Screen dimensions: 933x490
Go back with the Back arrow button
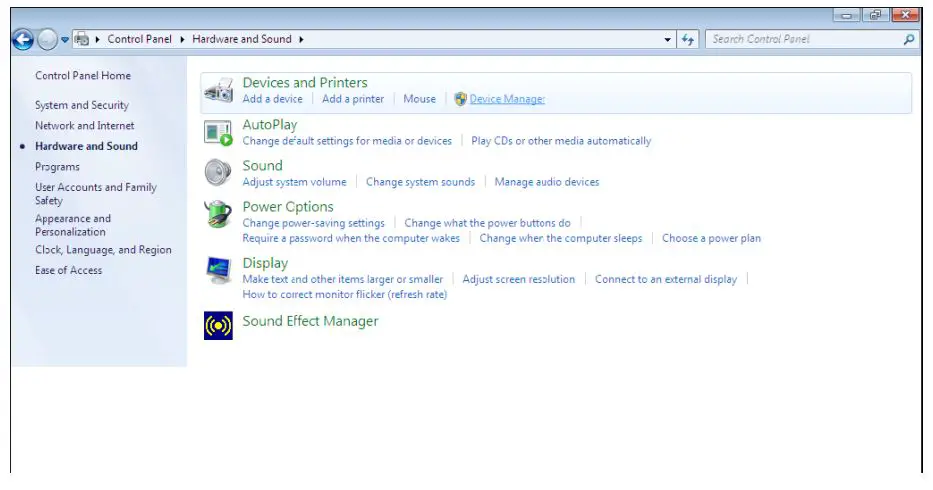coord(23,40)
